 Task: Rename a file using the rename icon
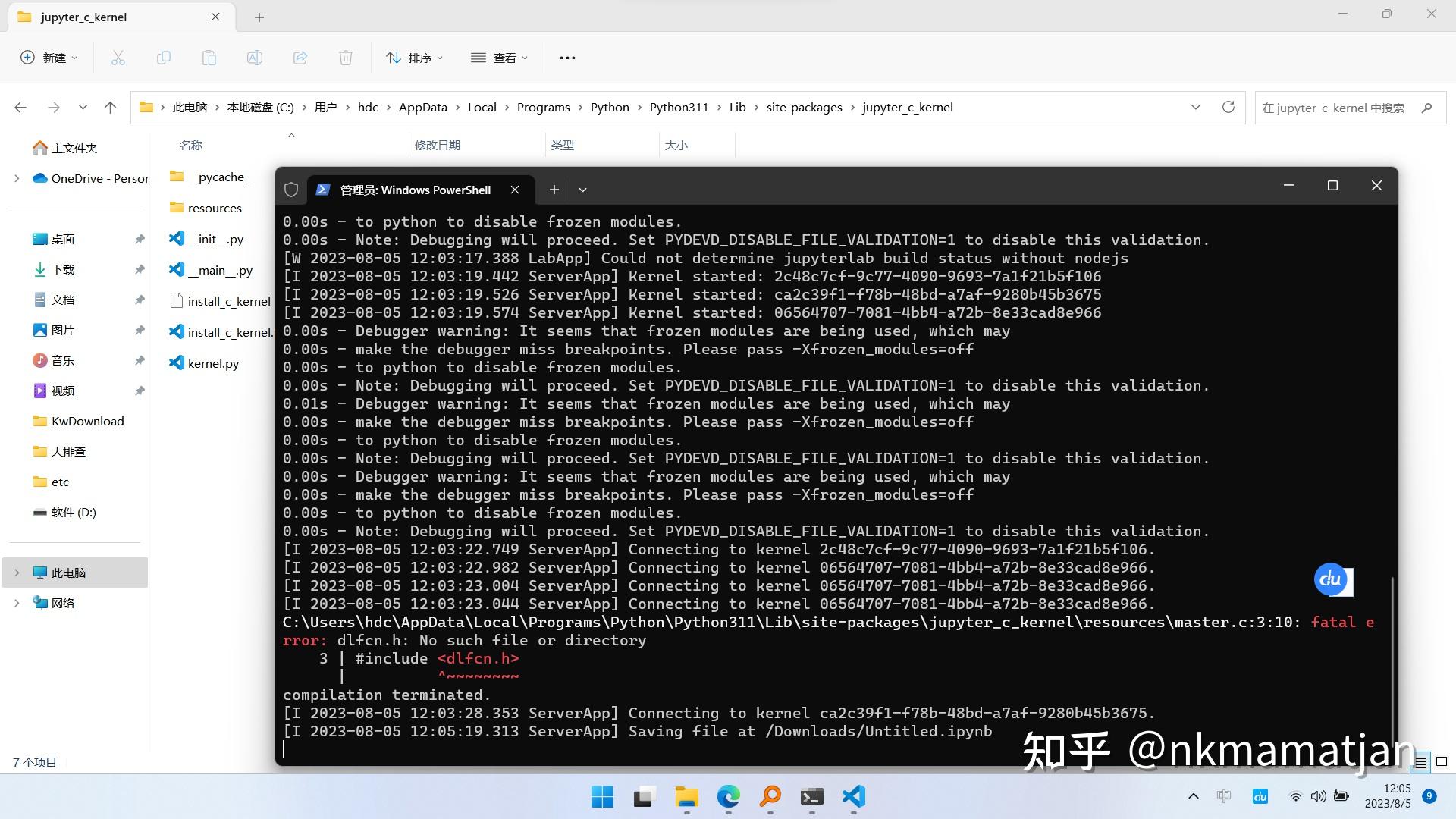pos(254,58)
